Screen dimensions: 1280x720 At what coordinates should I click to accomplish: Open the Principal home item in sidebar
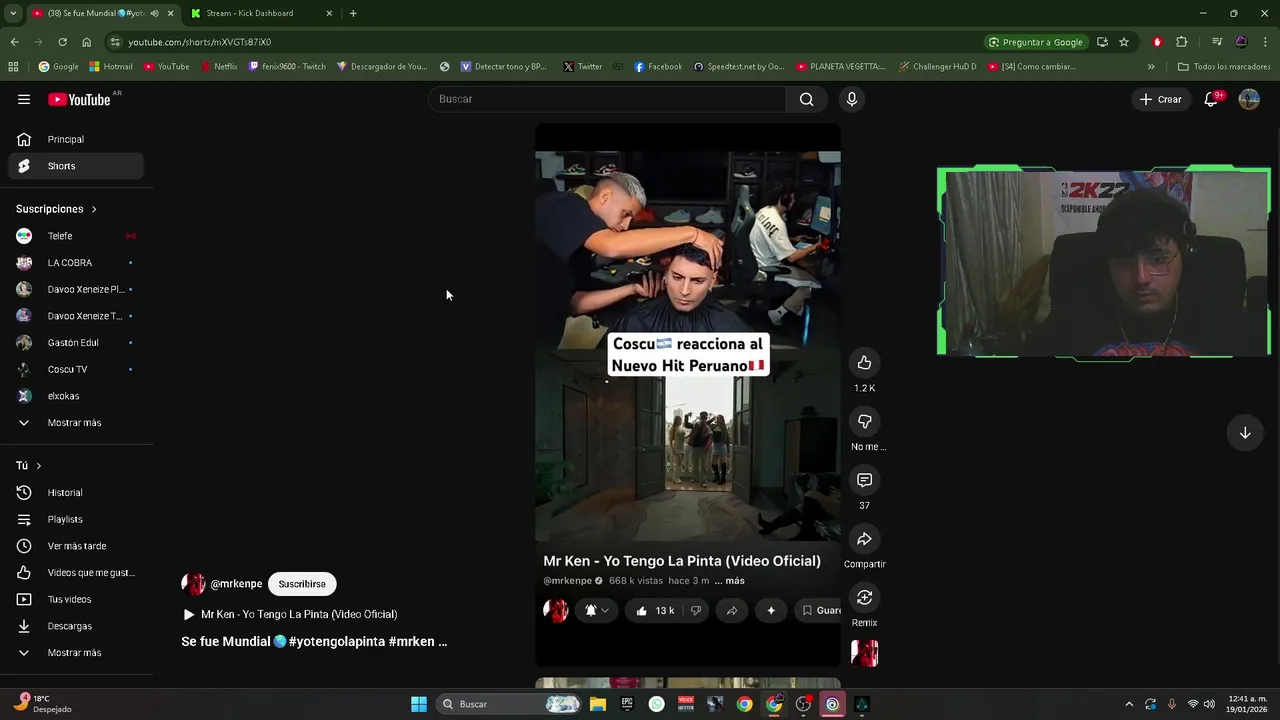click(76, 139)
